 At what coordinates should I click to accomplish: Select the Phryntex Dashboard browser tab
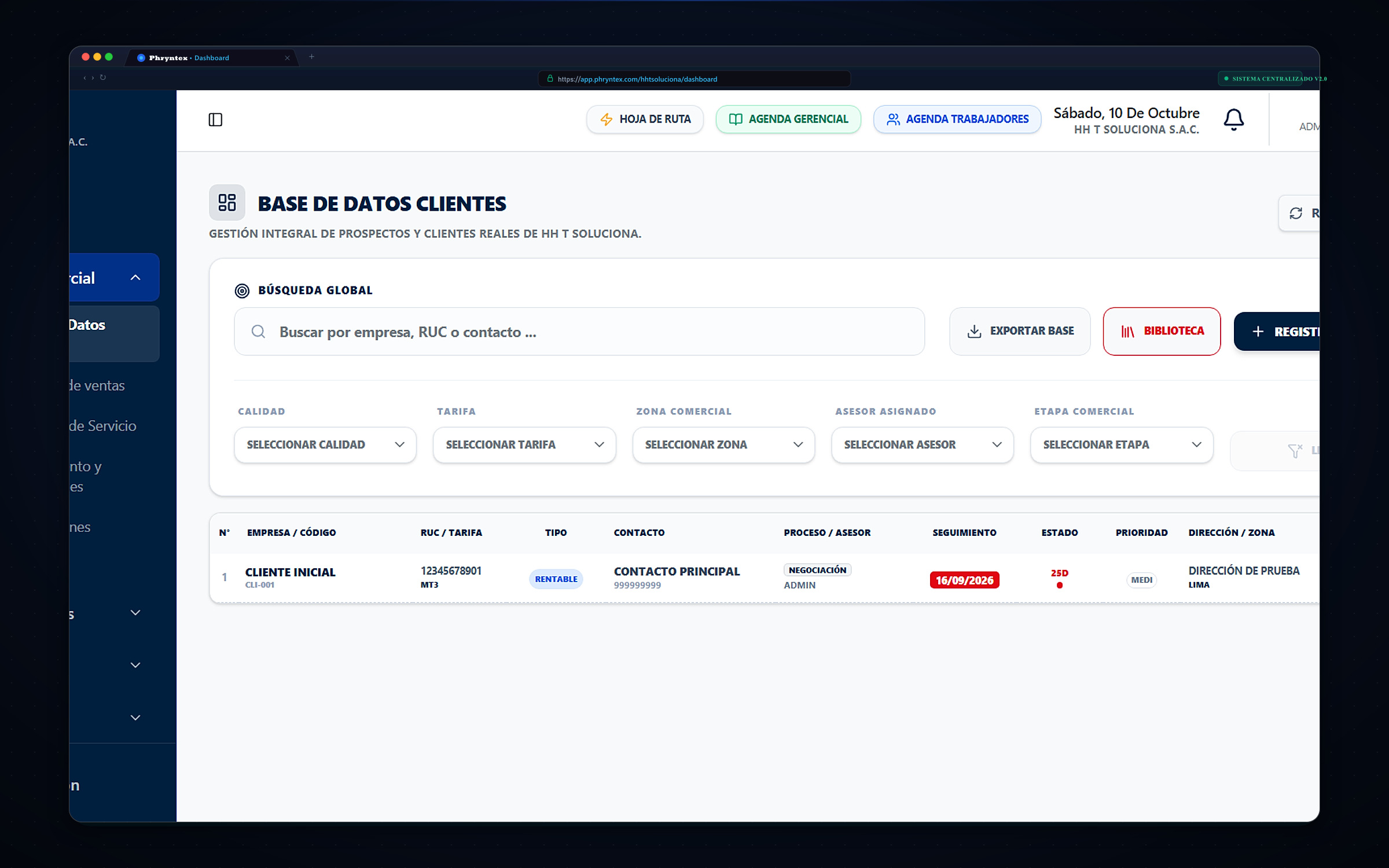pos(211,58)
